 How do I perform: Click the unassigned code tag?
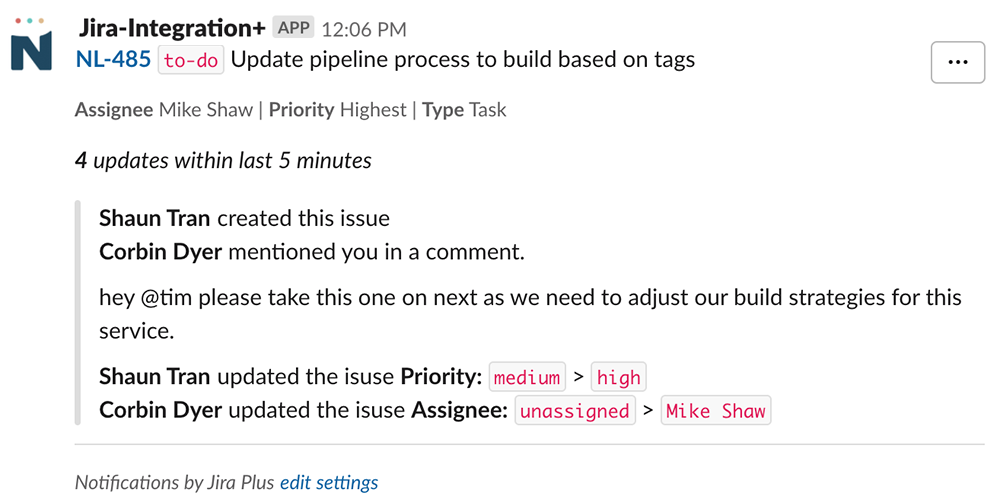(575, 411)
